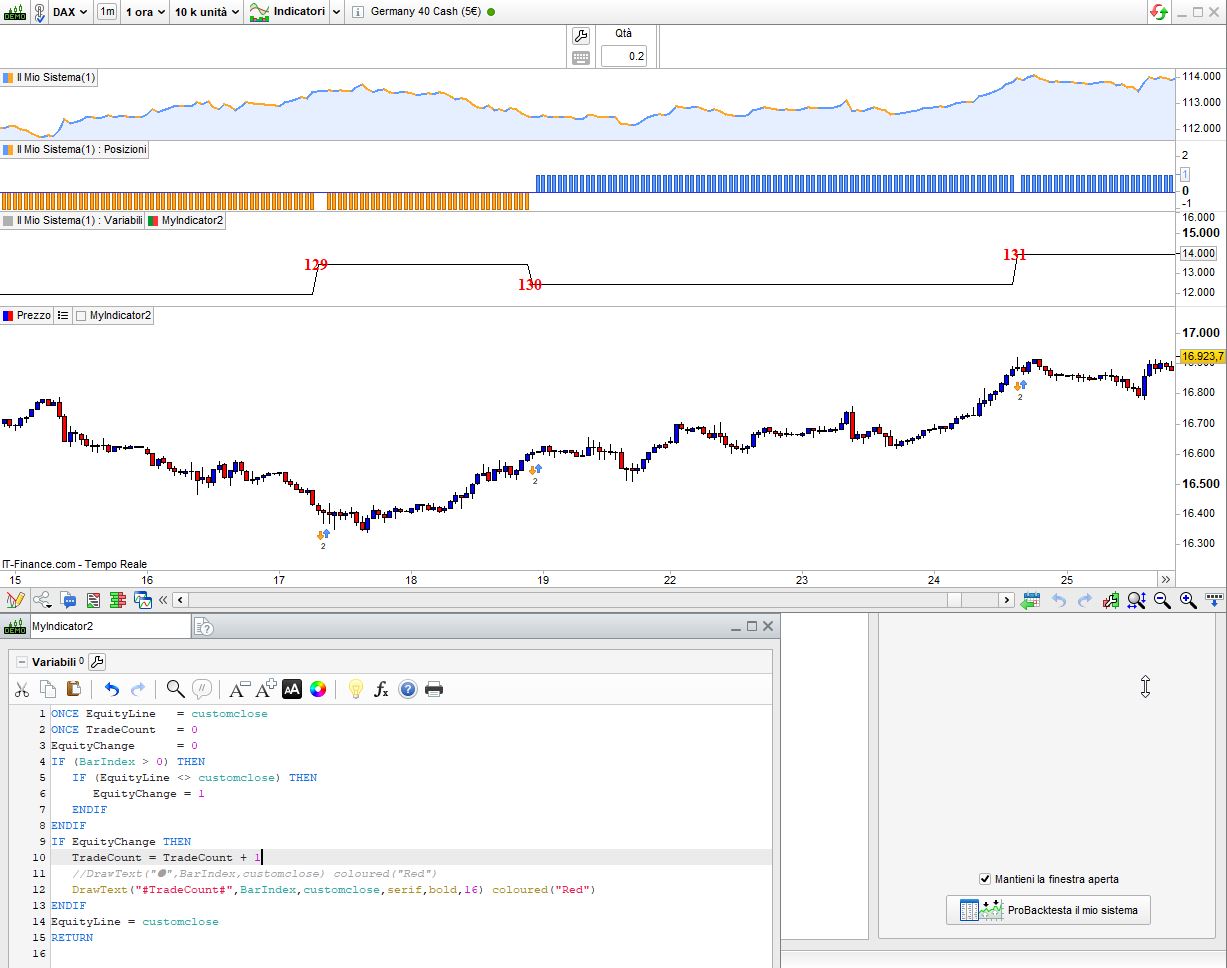
Task: Undo last code edit in editor
Action: [112, 689]
